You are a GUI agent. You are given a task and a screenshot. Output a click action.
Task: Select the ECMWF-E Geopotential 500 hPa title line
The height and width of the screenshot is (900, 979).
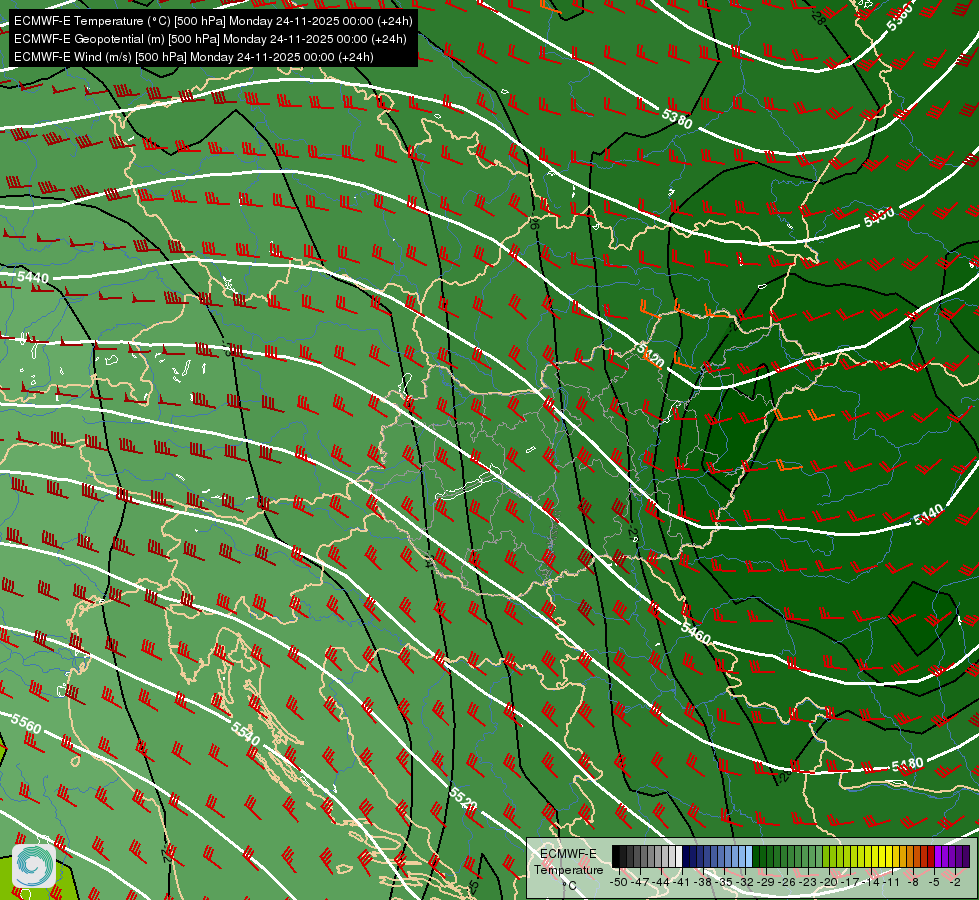coord(210,39)
